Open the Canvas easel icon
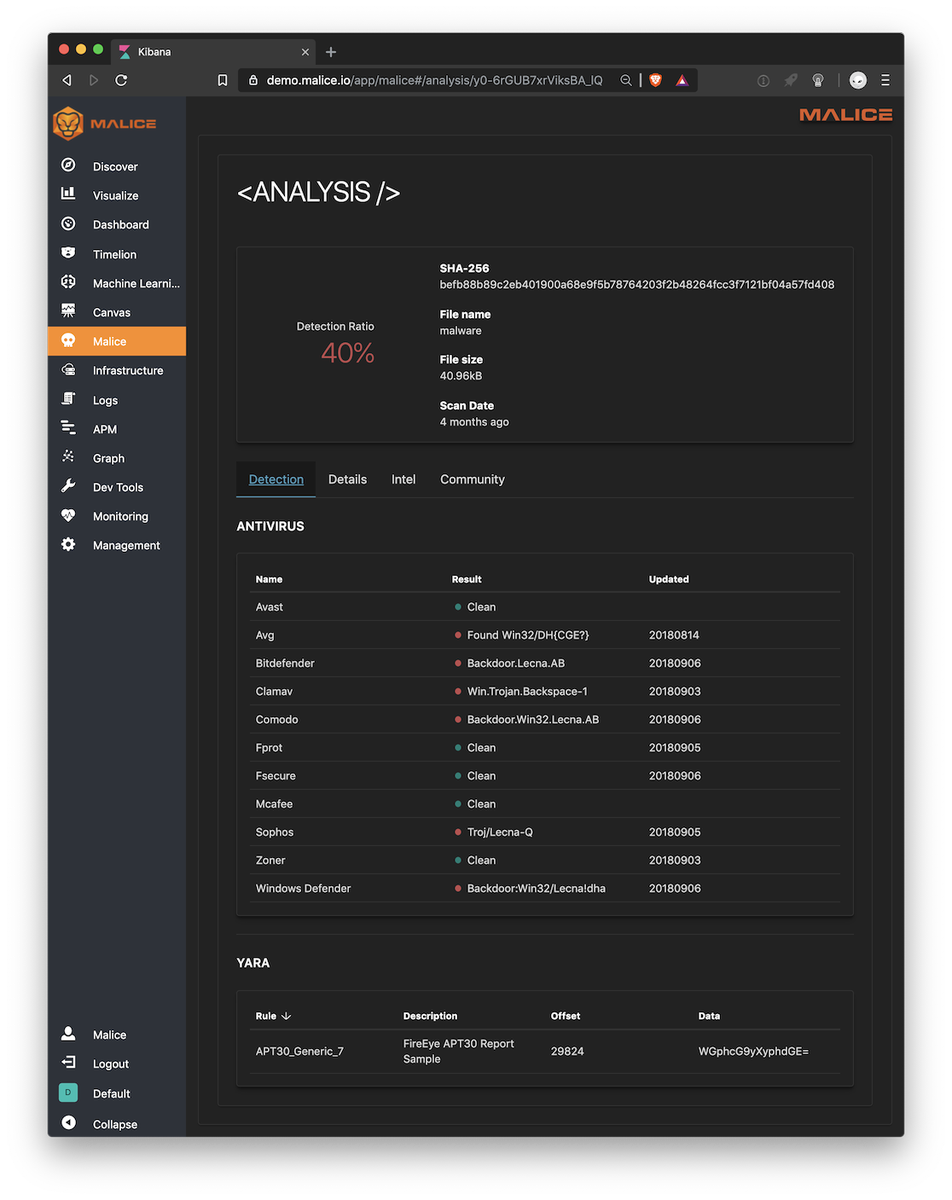 [x=68, y=312]
